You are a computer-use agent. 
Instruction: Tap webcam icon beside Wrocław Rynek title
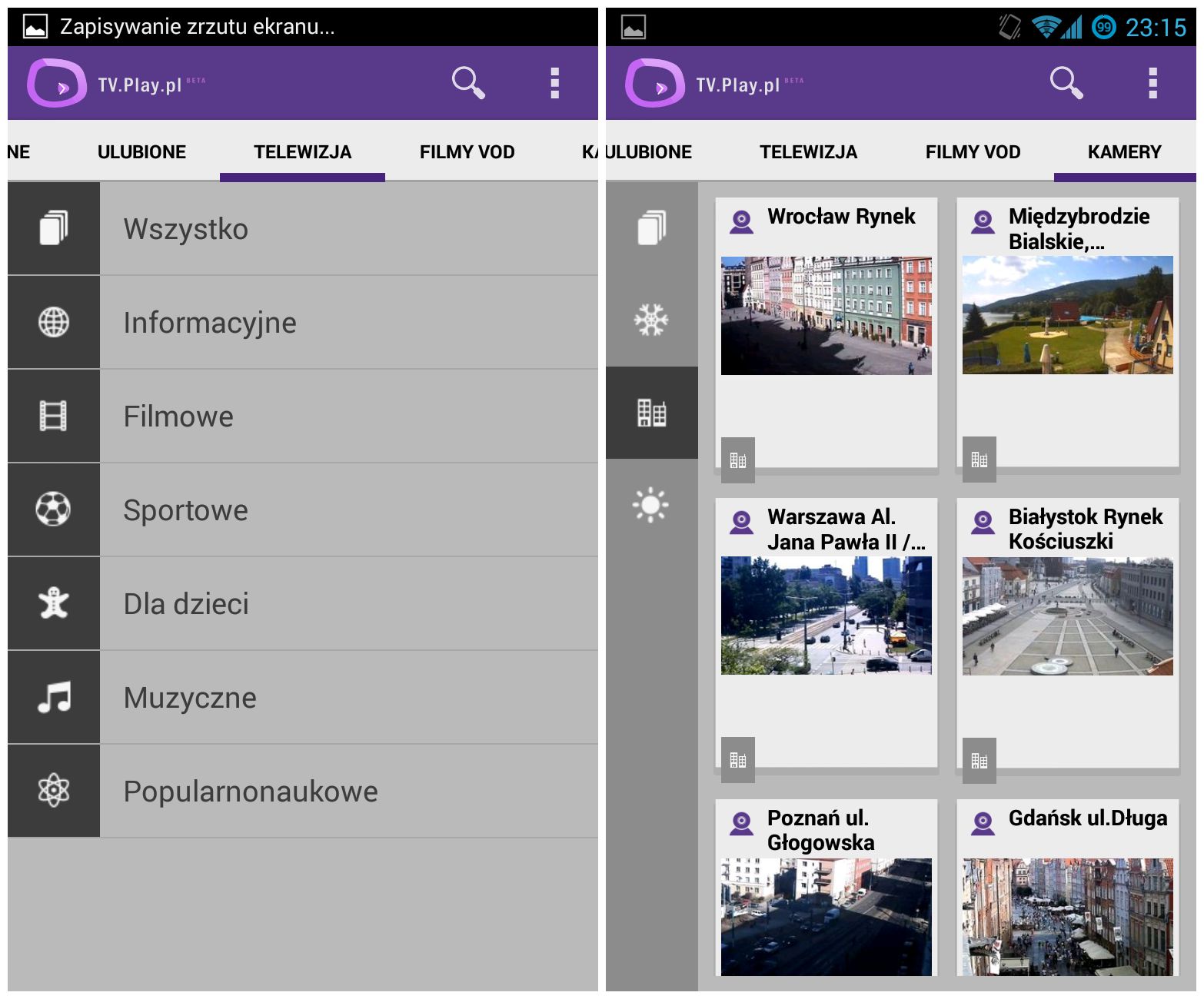point(741,221)
